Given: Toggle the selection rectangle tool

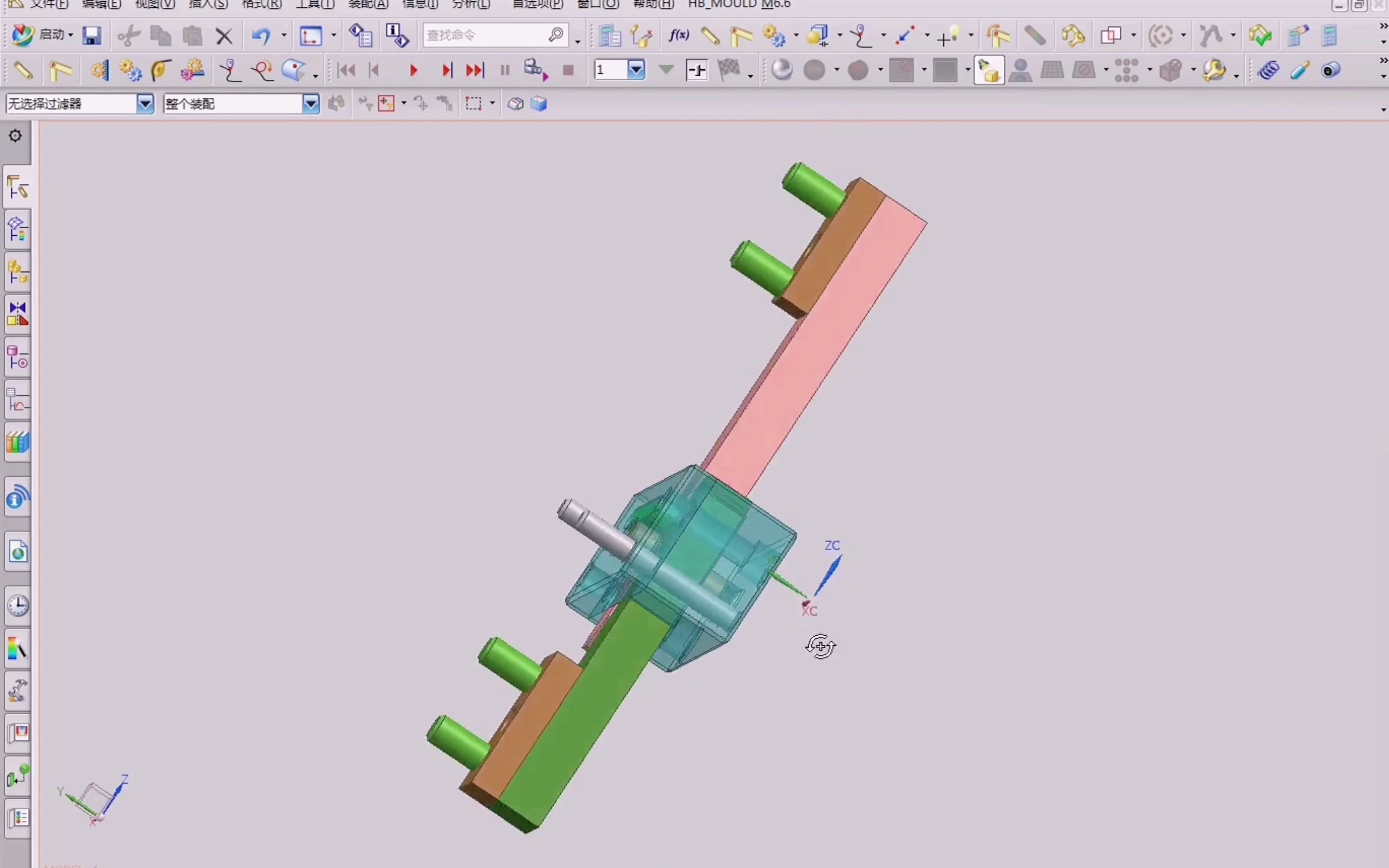Looking at the screenshot, I should [x=473, y=104].
